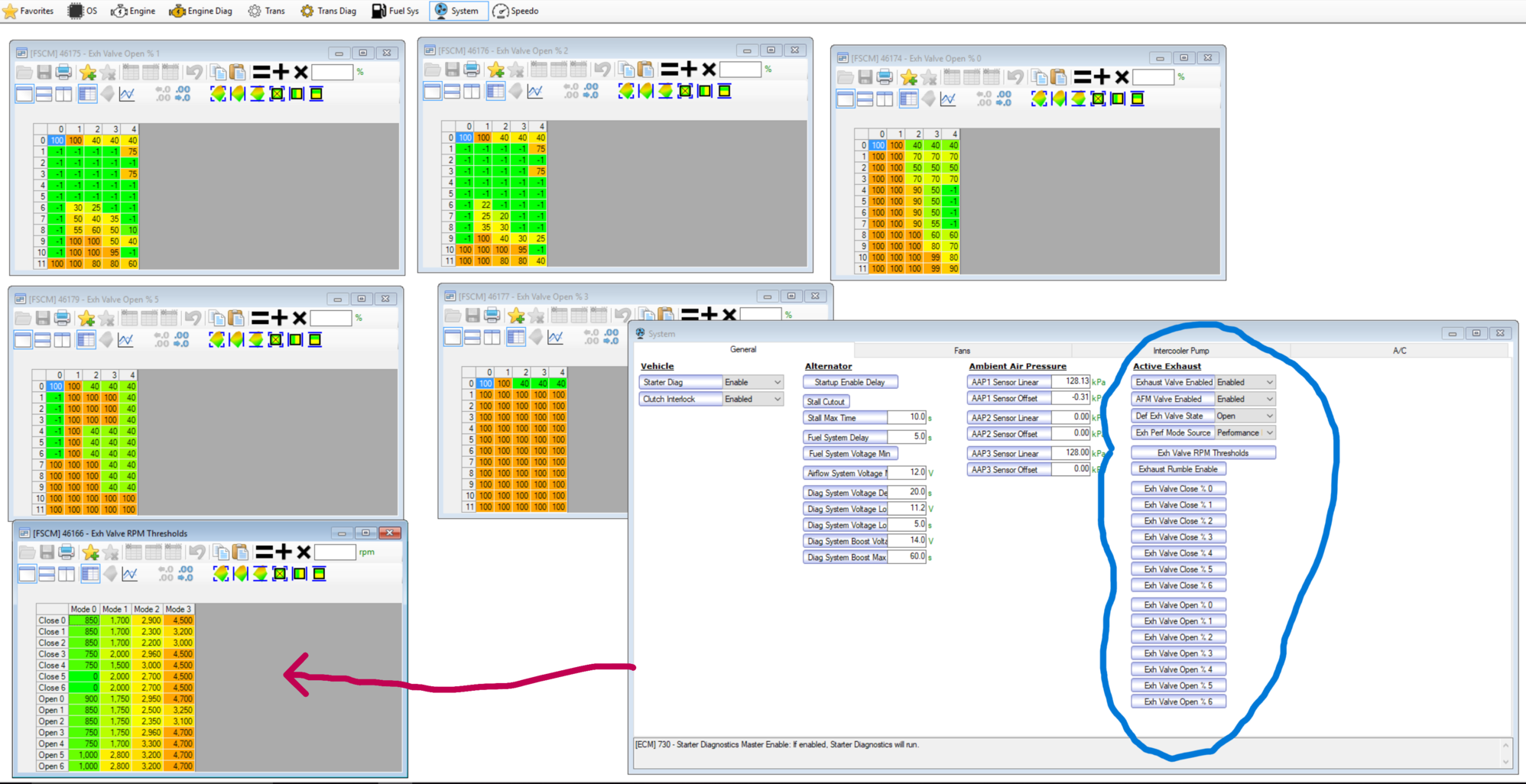Image resolution: width=1526 pixels, height=784 pixels.
Task: Click the Exhaust Rumble Enable button
Action: click(x=1177, y=469)
